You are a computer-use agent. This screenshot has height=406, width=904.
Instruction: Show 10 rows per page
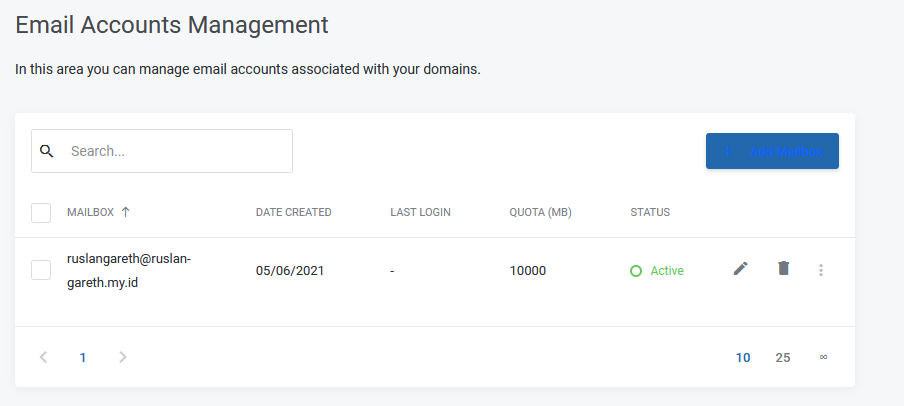tap(743, 357)
